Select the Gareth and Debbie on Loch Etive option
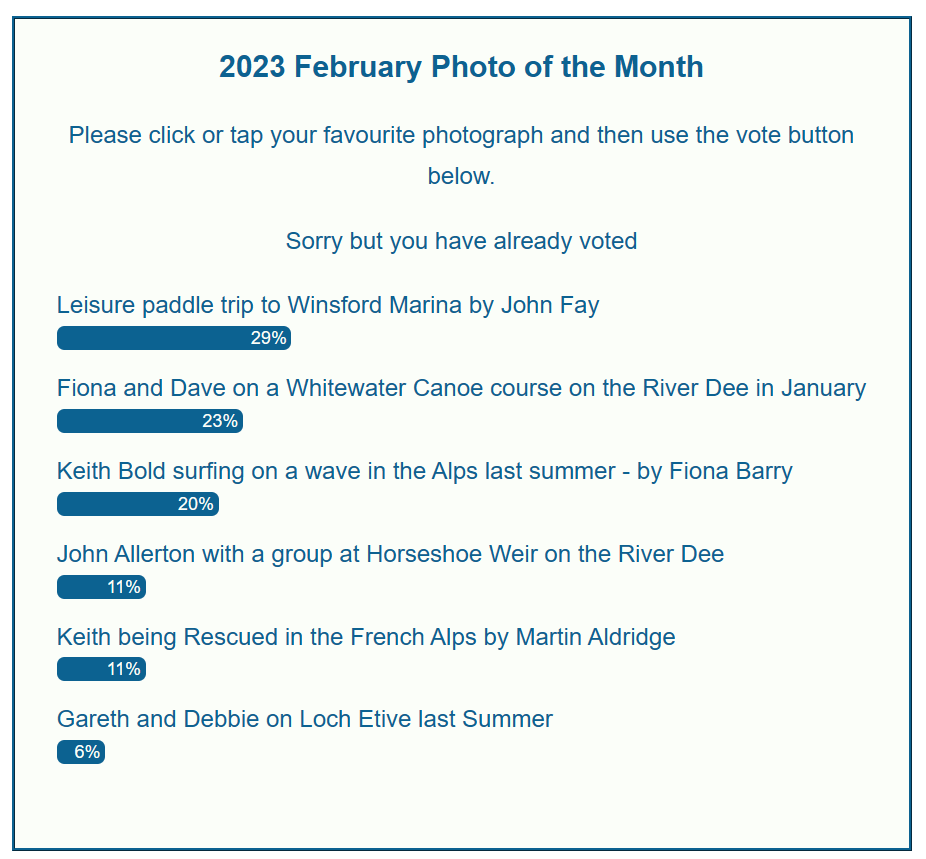This screenshot has height=859, width=926. coord(305,719)
